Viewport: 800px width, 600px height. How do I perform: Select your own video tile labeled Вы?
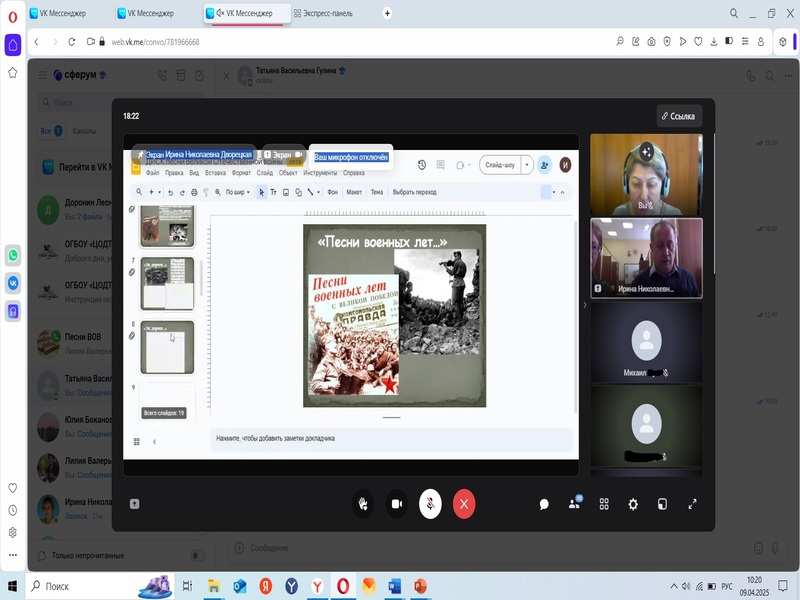[x=646, y=174]
